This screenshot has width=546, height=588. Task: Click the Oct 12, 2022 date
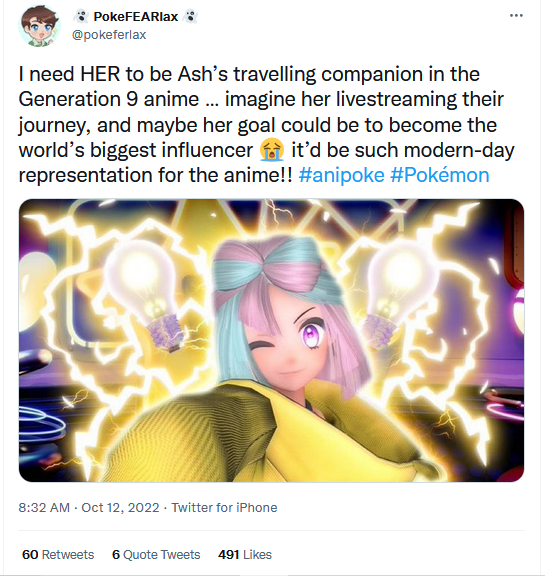pos(120,507)
